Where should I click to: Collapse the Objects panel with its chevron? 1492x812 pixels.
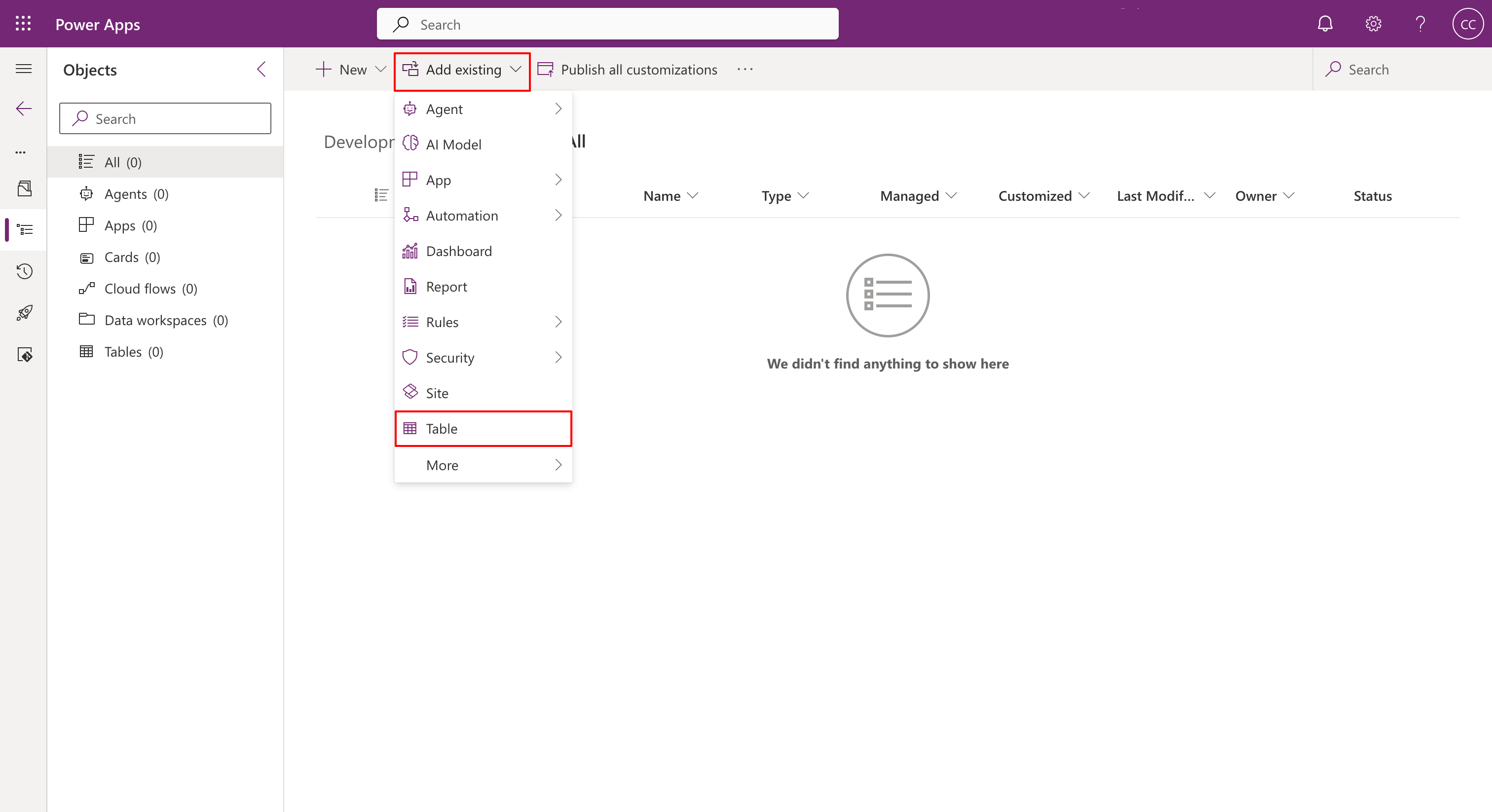tap(261, 69)
